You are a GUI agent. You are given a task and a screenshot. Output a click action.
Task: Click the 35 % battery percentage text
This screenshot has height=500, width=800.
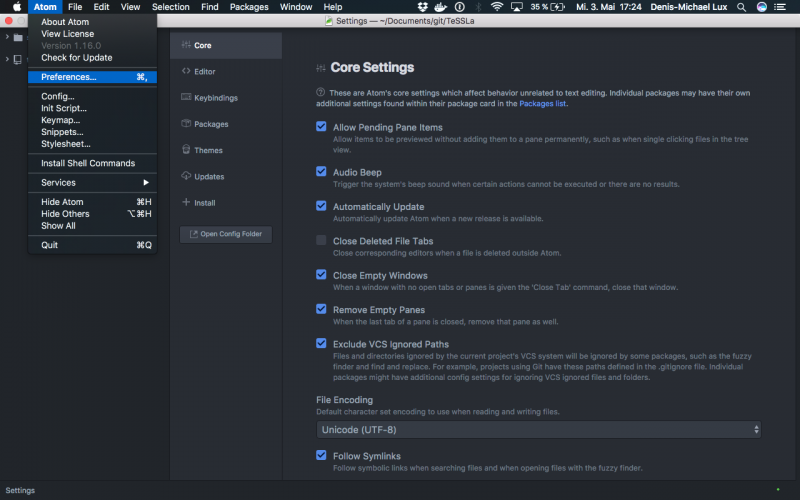pos(539,7)
